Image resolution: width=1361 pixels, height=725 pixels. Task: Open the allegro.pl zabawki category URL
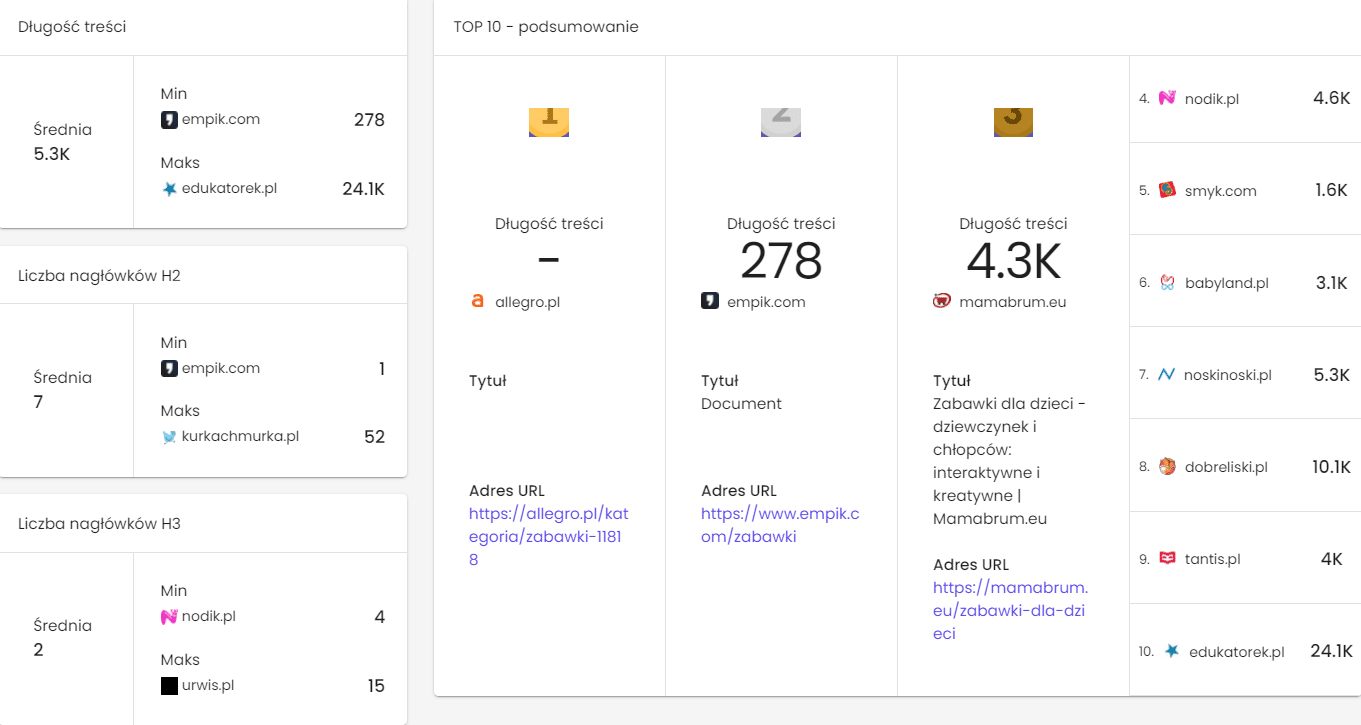click(549, 537)
